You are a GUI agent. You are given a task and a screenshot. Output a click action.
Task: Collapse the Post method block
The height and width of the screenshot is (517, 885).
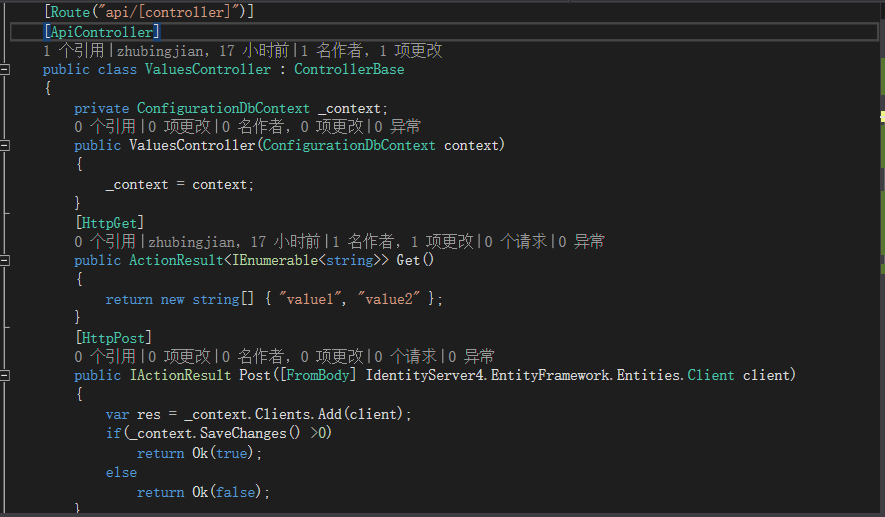point(6,375)
